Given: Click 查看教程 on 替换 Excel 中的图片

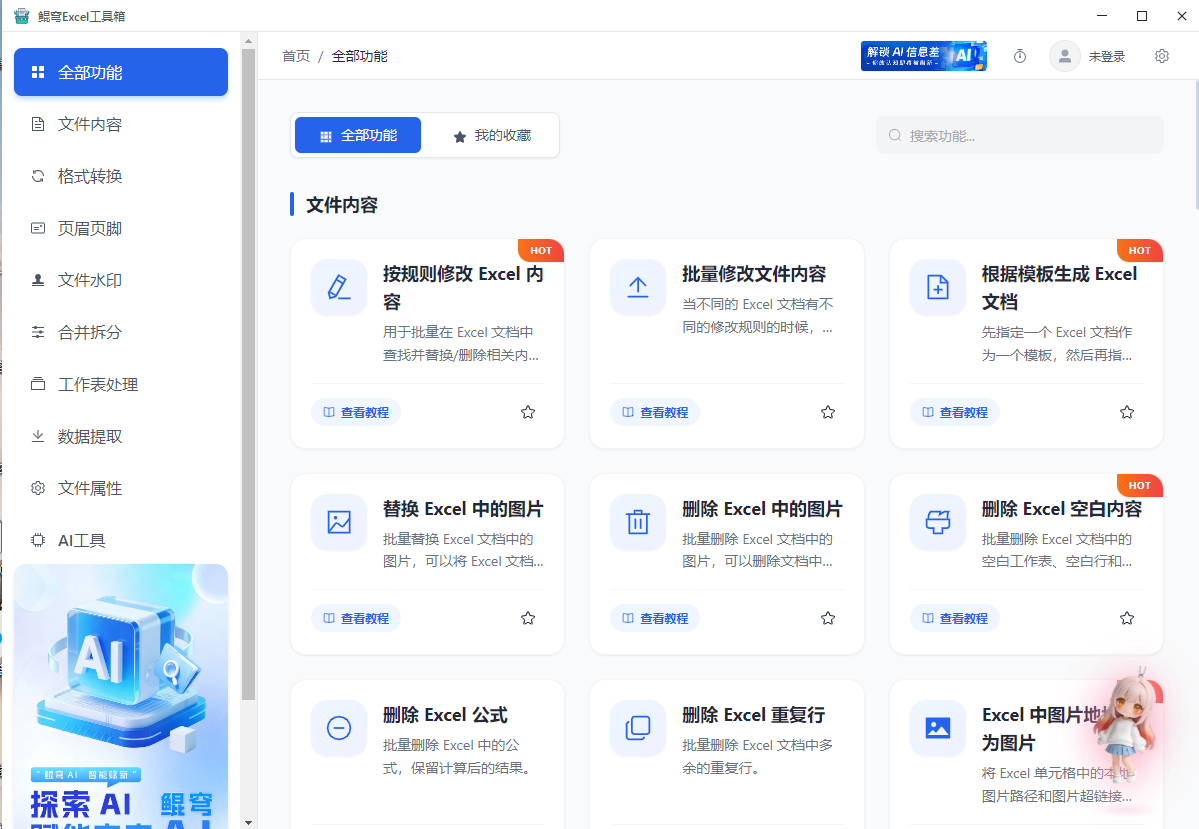Looking at the screenshot, I should pyautogui.click(x=356, y=617).
